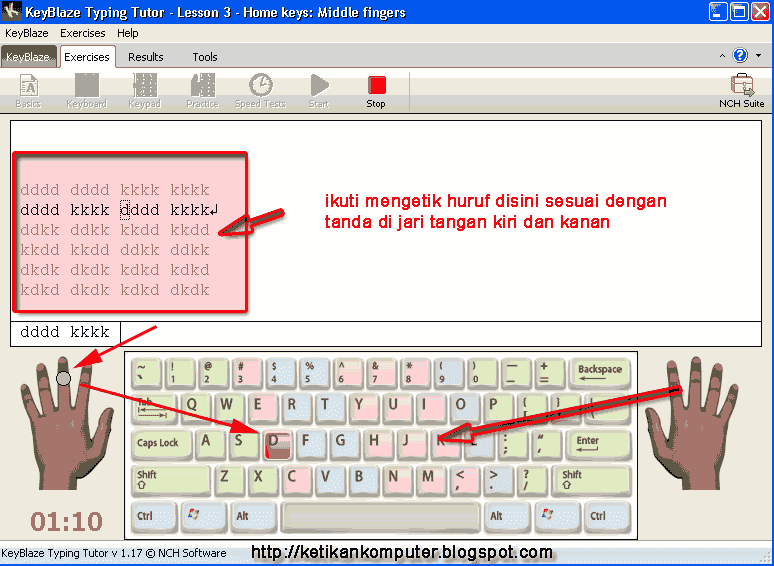The height and width of the screenshot is (566, 774).
Task: Click the T key on virtual keyboard
Action: tap(329, 408)
